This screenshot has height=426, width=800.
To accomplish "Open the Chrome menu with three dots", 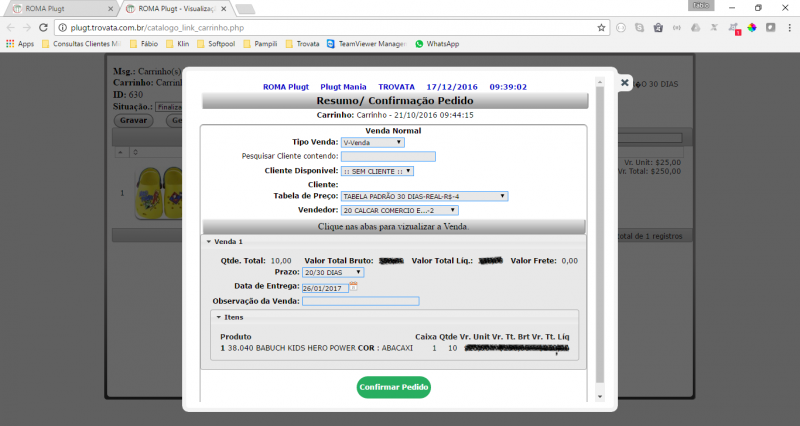I will [x=790, y=28].
